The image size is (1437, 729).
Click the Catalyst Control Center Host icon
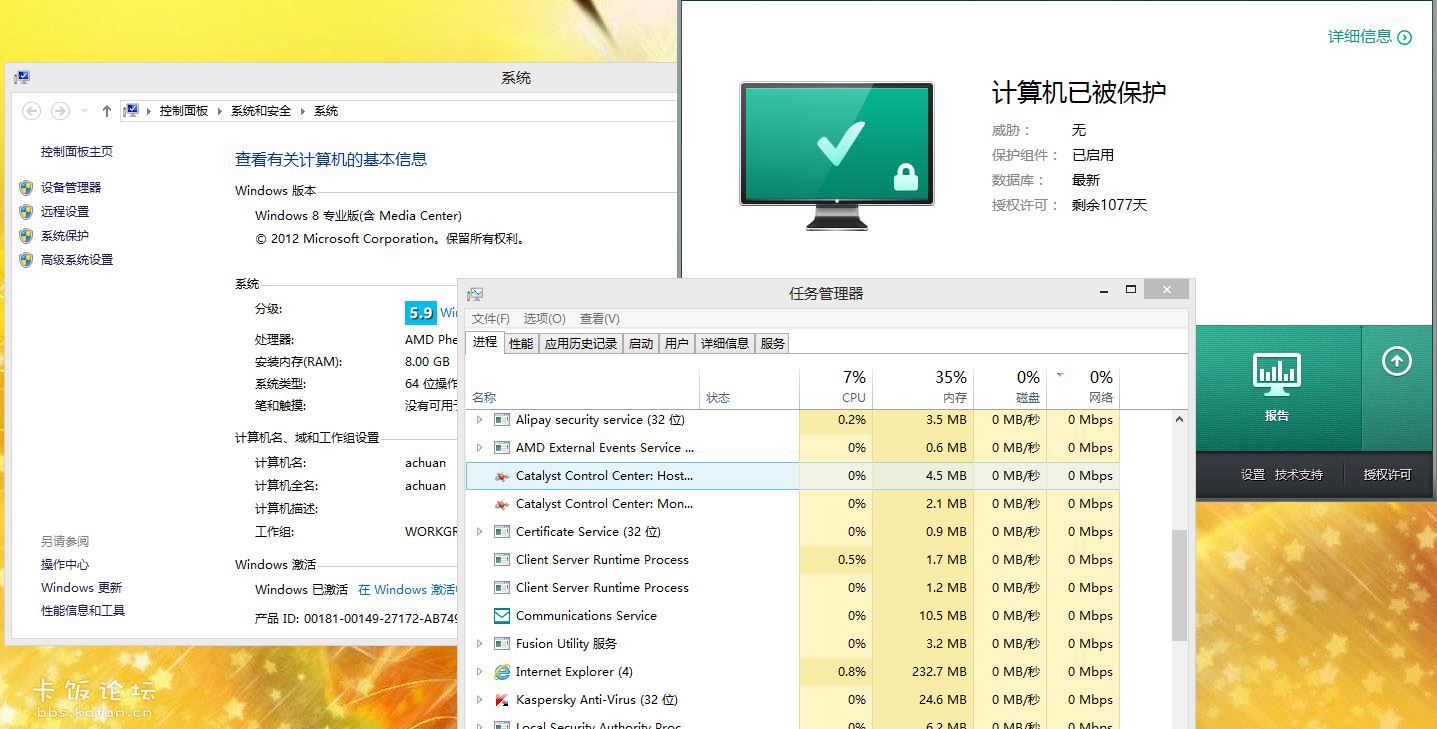coord(502,476)
